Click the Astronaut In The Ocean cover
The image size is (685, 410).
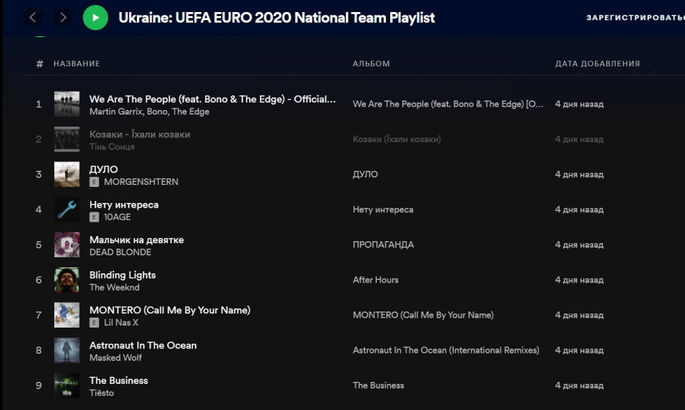tap(67, 350)
